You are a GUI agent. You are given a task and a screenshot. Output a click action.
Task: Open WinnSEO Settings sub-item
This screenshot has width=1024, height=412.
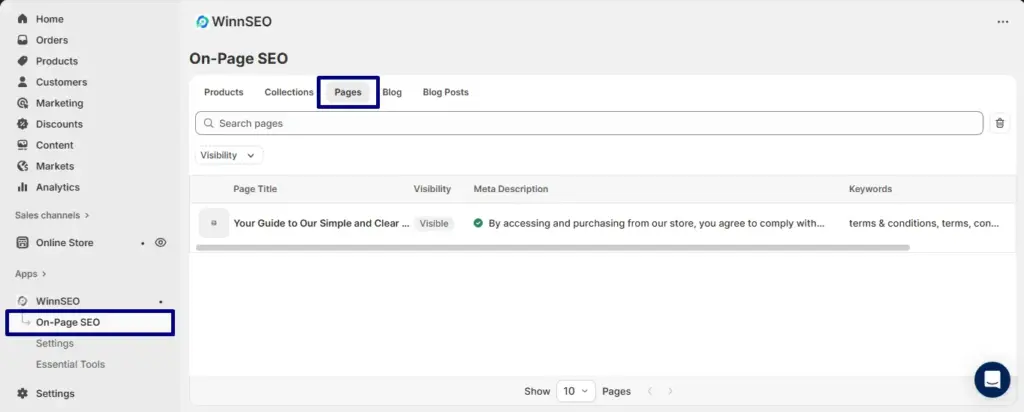[55, 343]
